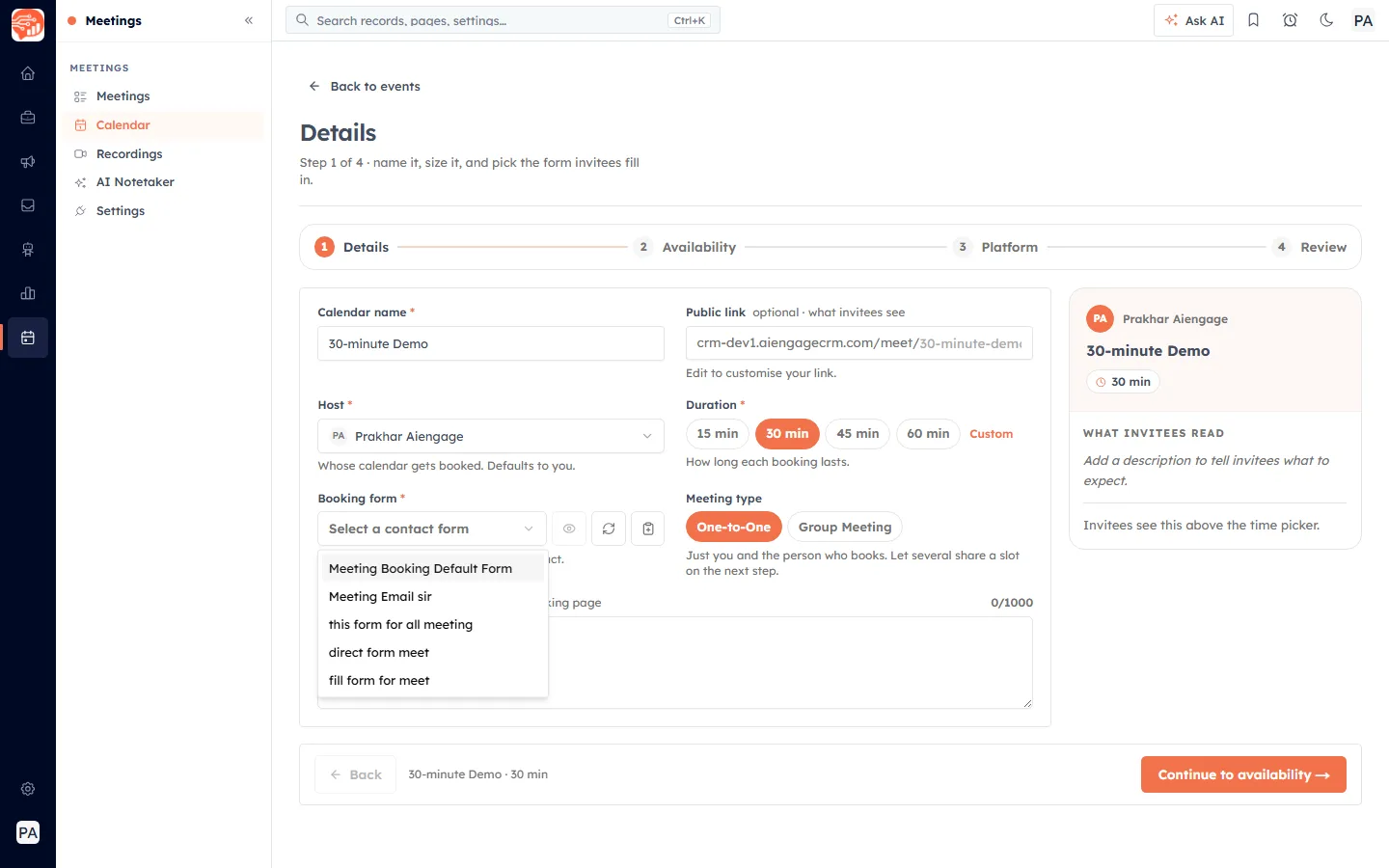Image resolution: width=1389 pixels, height=868 pixels.
Task: Collapse the Select a contact form dropdown
Action: click(432, 529)
